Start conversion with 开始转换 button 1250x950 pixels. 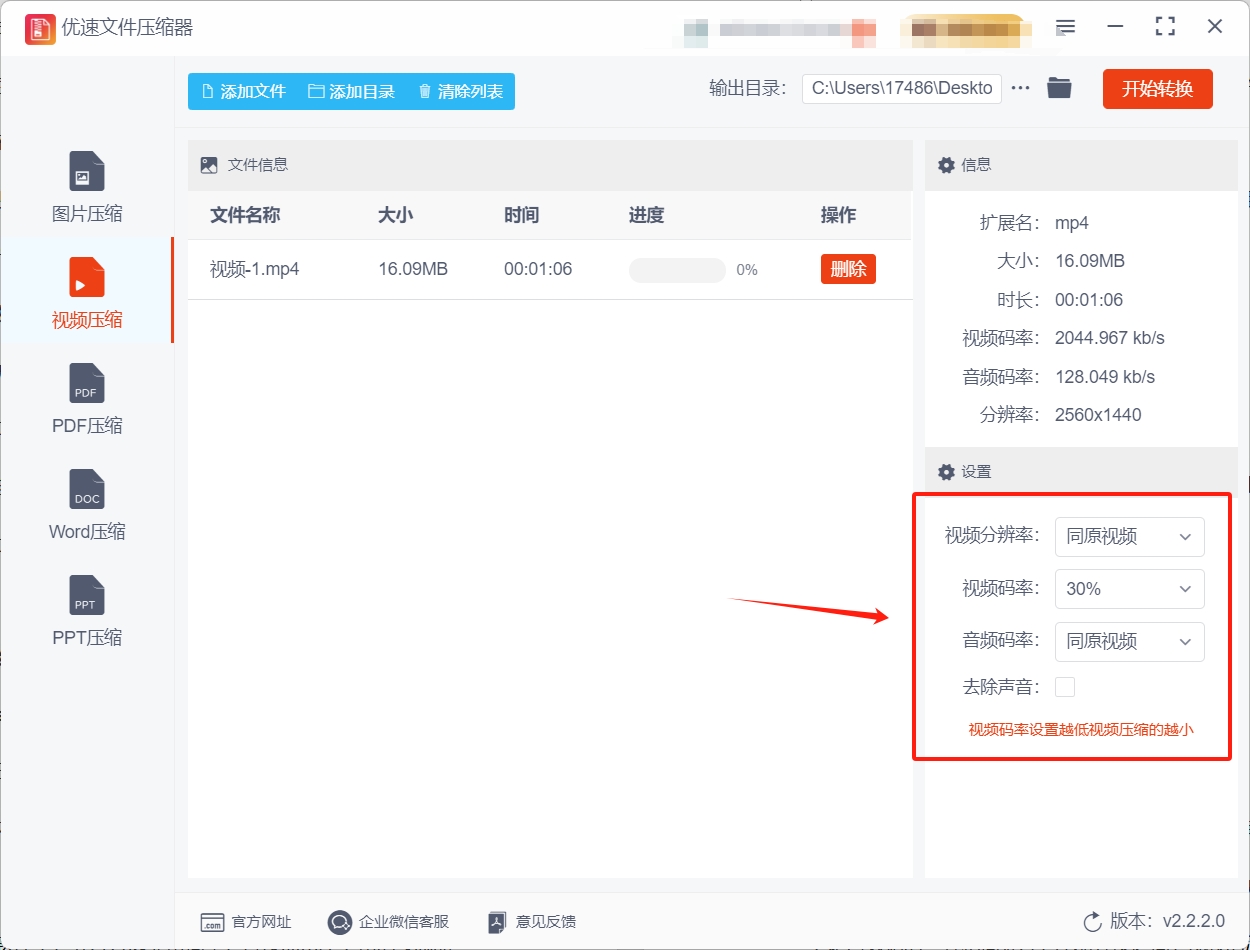click(x=1157, y=89)
